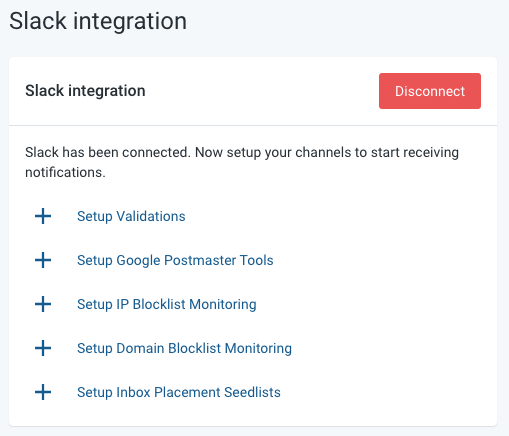Viewport: 509px width, 436px height.
Task: Select Setup IP Blocklist Monitoring link
Action: click(x=167, y=305)
